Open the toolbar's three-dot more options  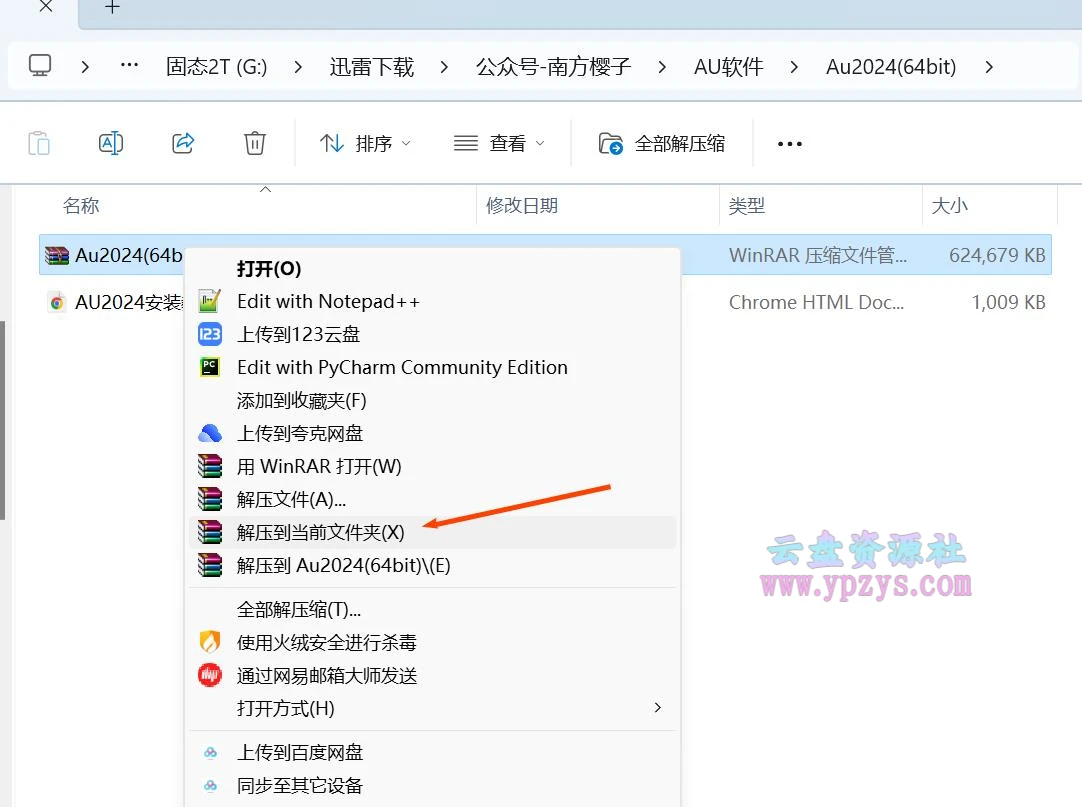[789, 144]
